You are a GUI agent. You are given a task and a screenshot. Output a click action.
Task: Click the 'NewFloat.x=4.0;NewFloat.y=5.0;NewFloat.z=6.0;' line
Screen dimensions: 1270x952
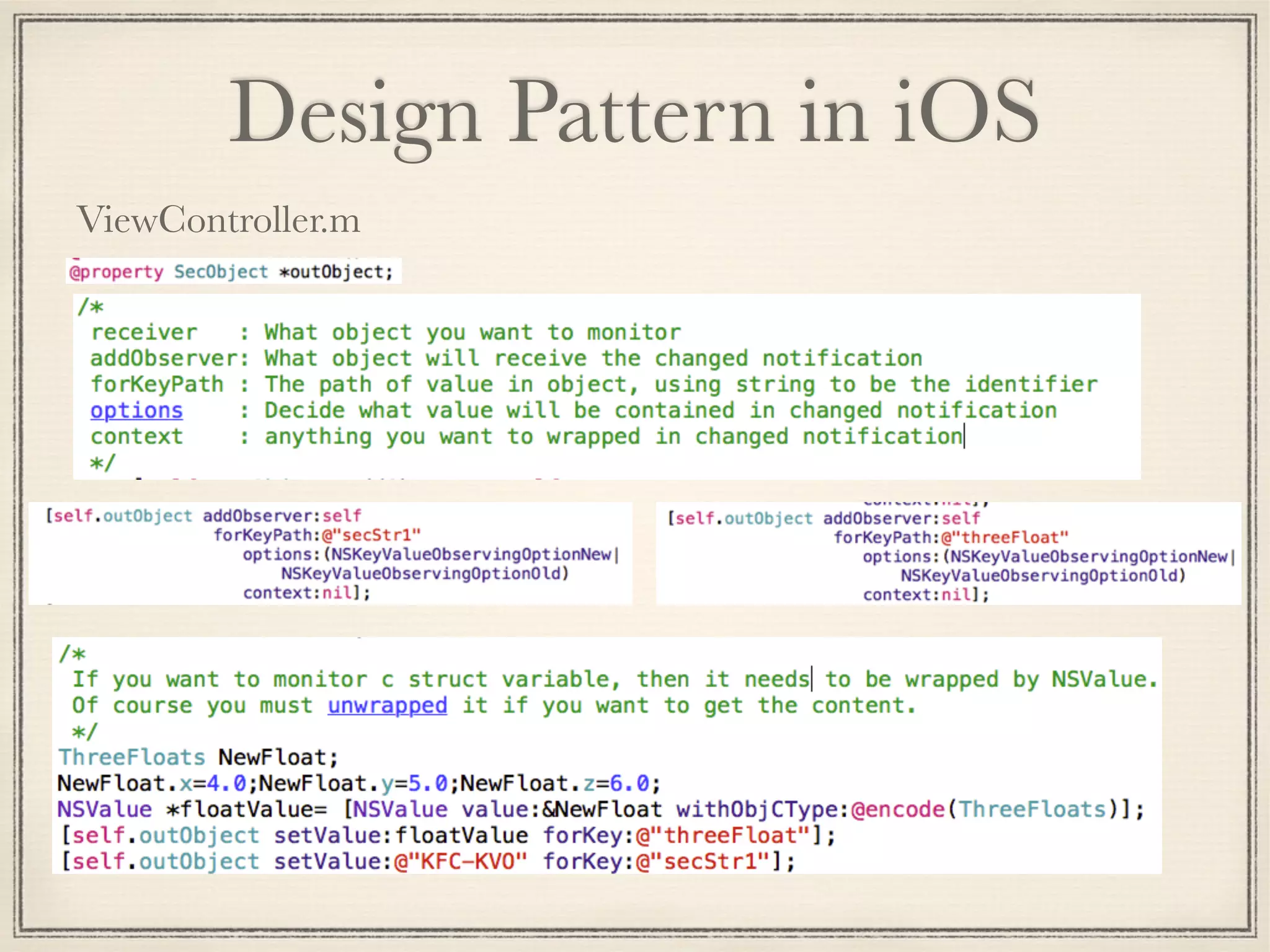click(x=360, y=783)
